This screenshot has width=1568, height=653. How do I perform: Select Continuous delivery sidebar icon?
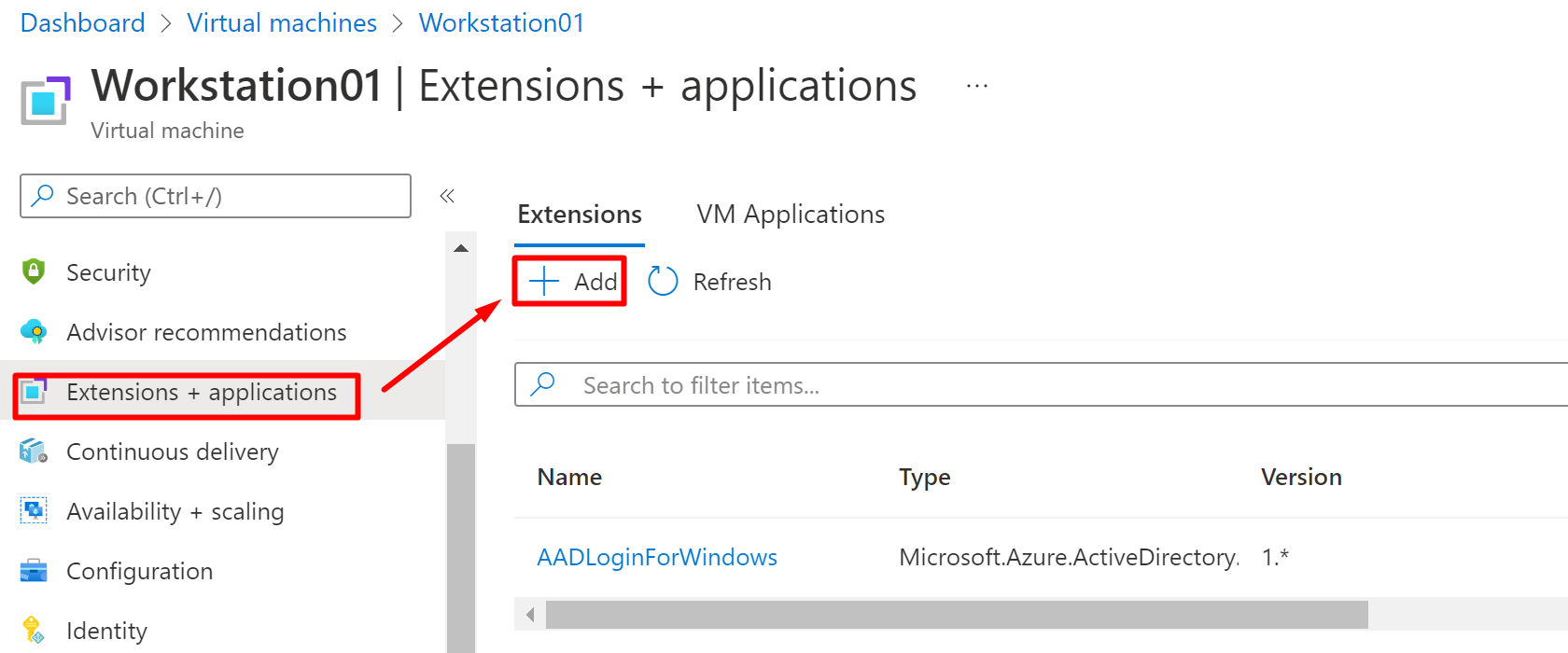(x=34, y=452)
